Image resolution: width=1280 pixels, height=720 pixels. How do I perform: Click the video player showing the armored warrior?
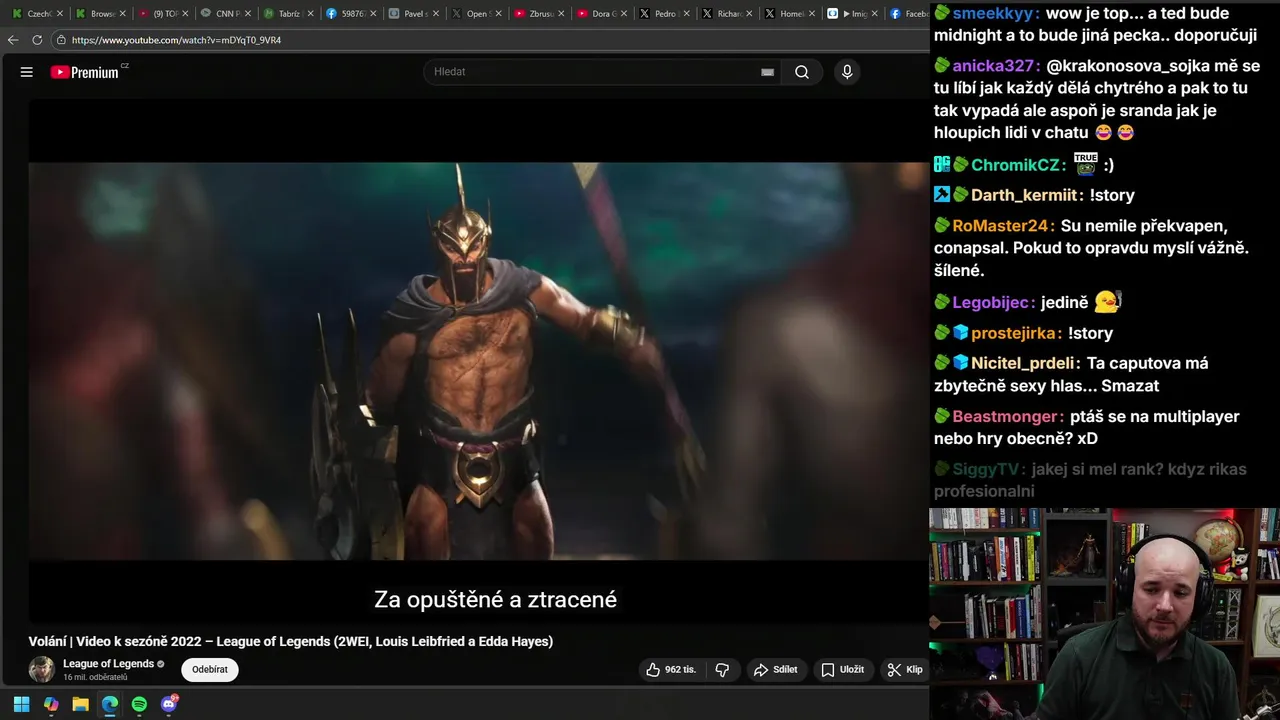tap(478, 361)
